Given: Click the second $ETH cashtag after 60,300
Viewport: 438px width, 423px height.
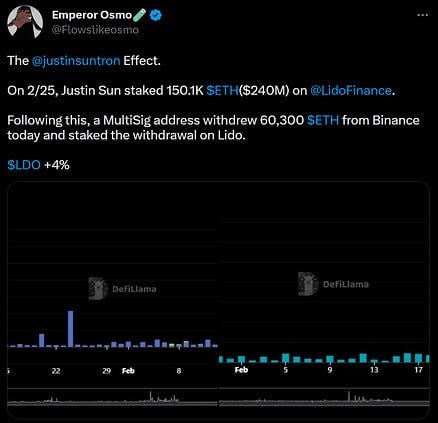Looking at the screenshot, I should [323, 120].
